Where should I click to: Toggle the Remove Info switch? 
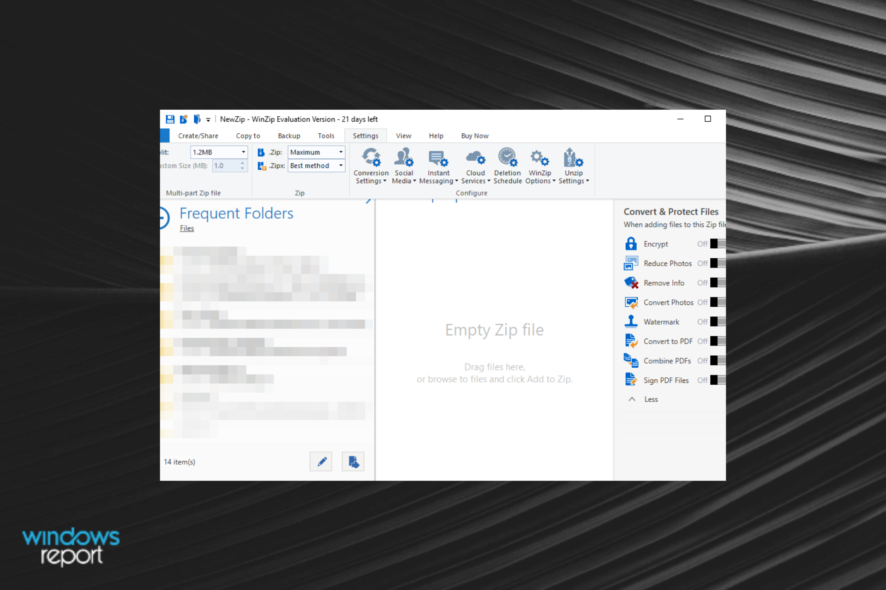[x=718, y=283]
